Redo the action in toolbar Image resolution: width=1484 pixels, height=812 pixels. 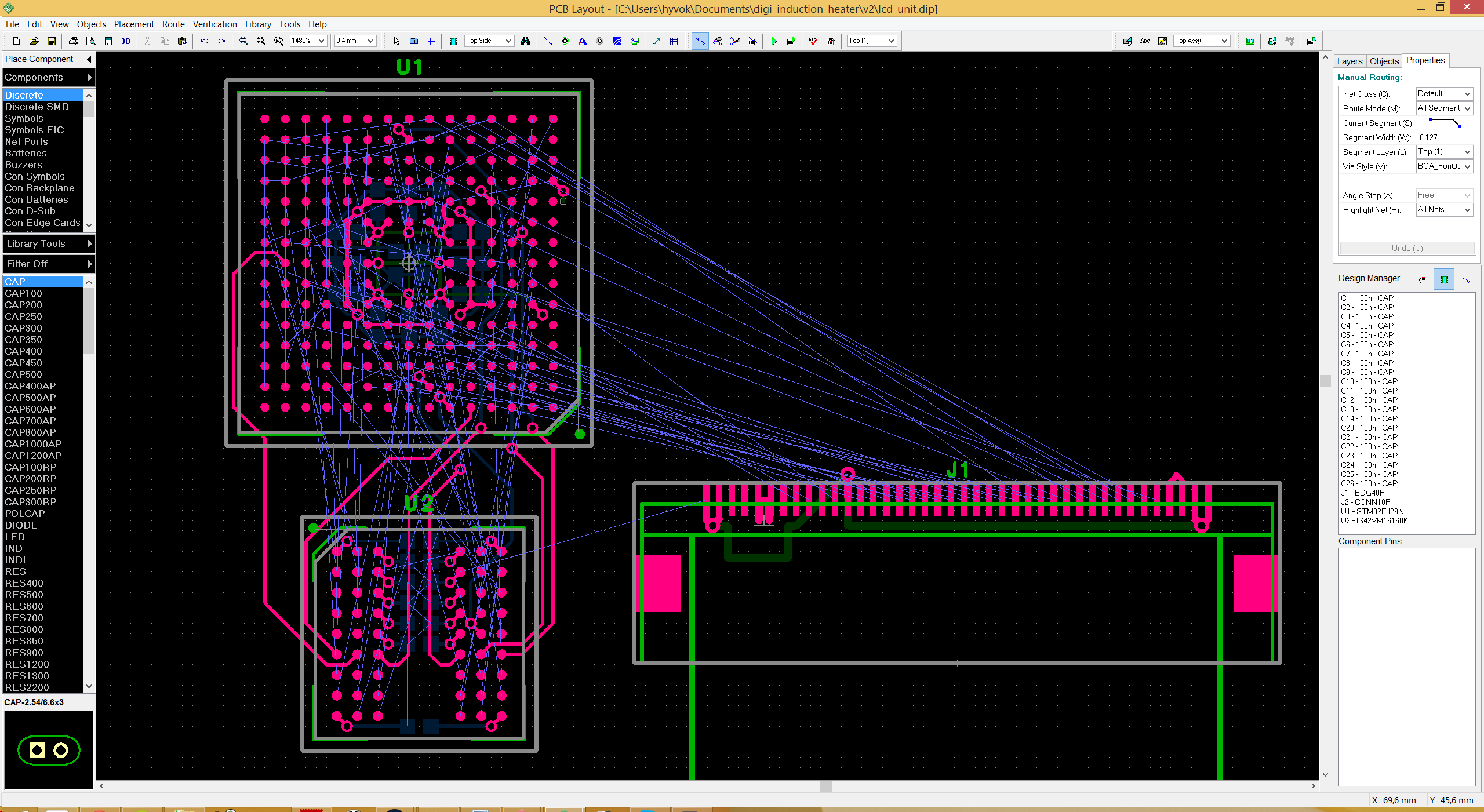(x=221, y=41)
